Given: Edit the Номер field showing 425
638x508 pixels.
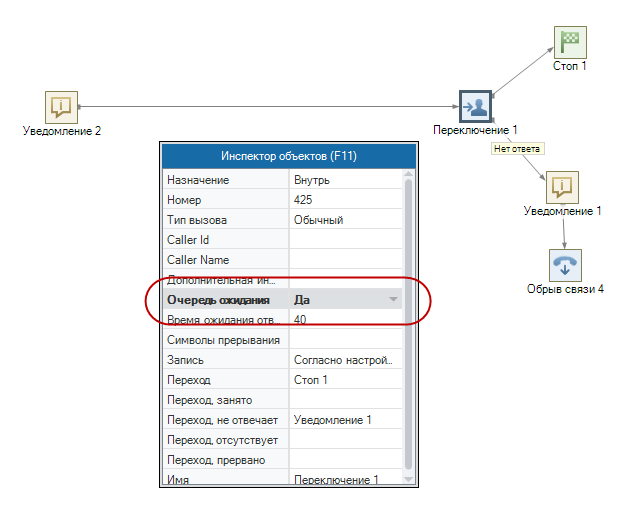Looking at the screenshot, I should click(345, 200).
